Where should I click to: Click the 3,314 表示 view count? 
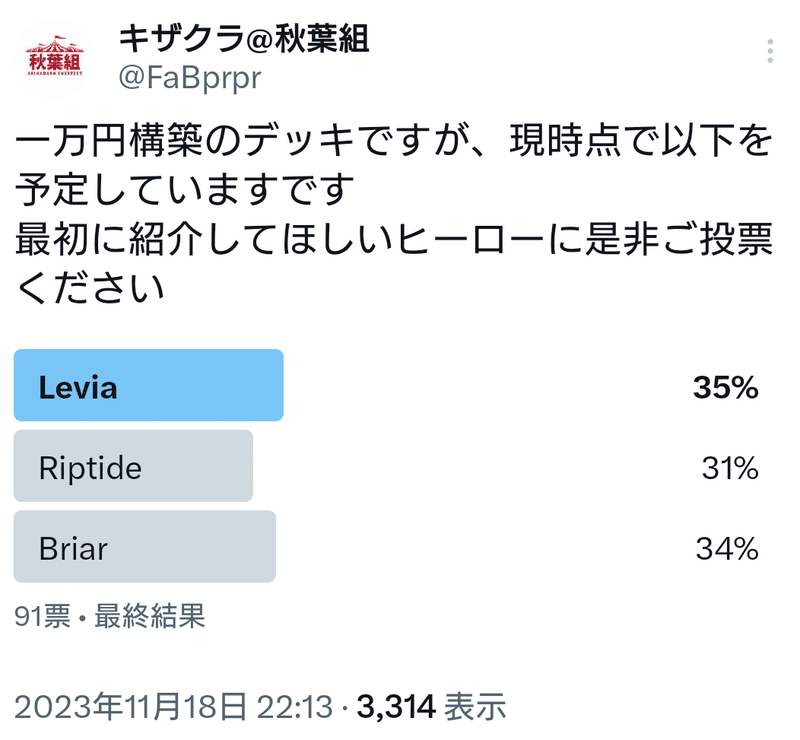(430, 707)
